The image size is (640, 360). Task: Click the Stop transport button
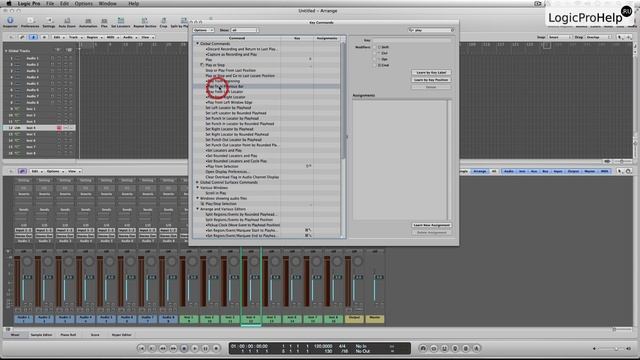184,348
